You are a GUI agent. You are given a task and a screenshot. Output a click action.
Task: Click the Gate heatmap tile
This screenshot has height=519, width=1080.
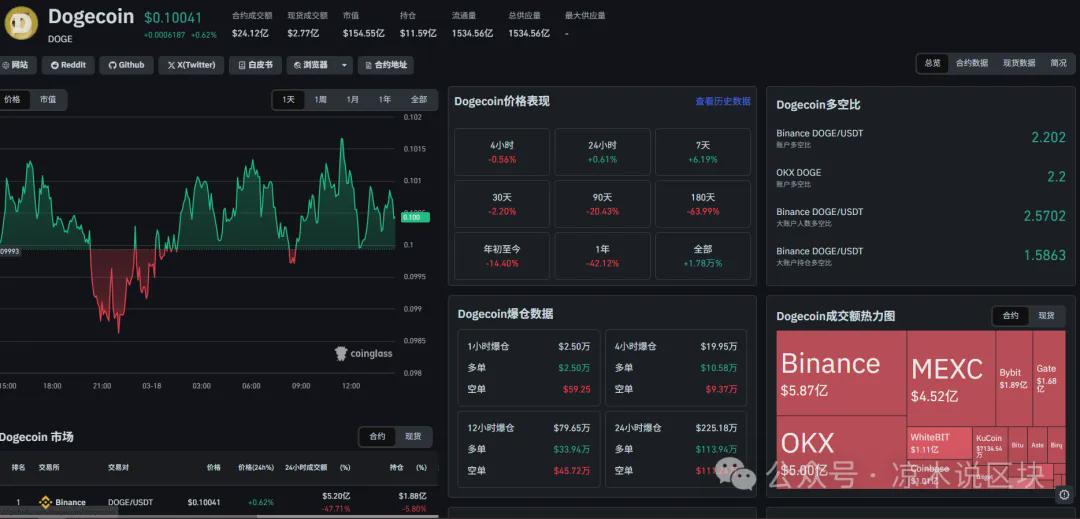pyautogui.click(x=1049, y=379)
